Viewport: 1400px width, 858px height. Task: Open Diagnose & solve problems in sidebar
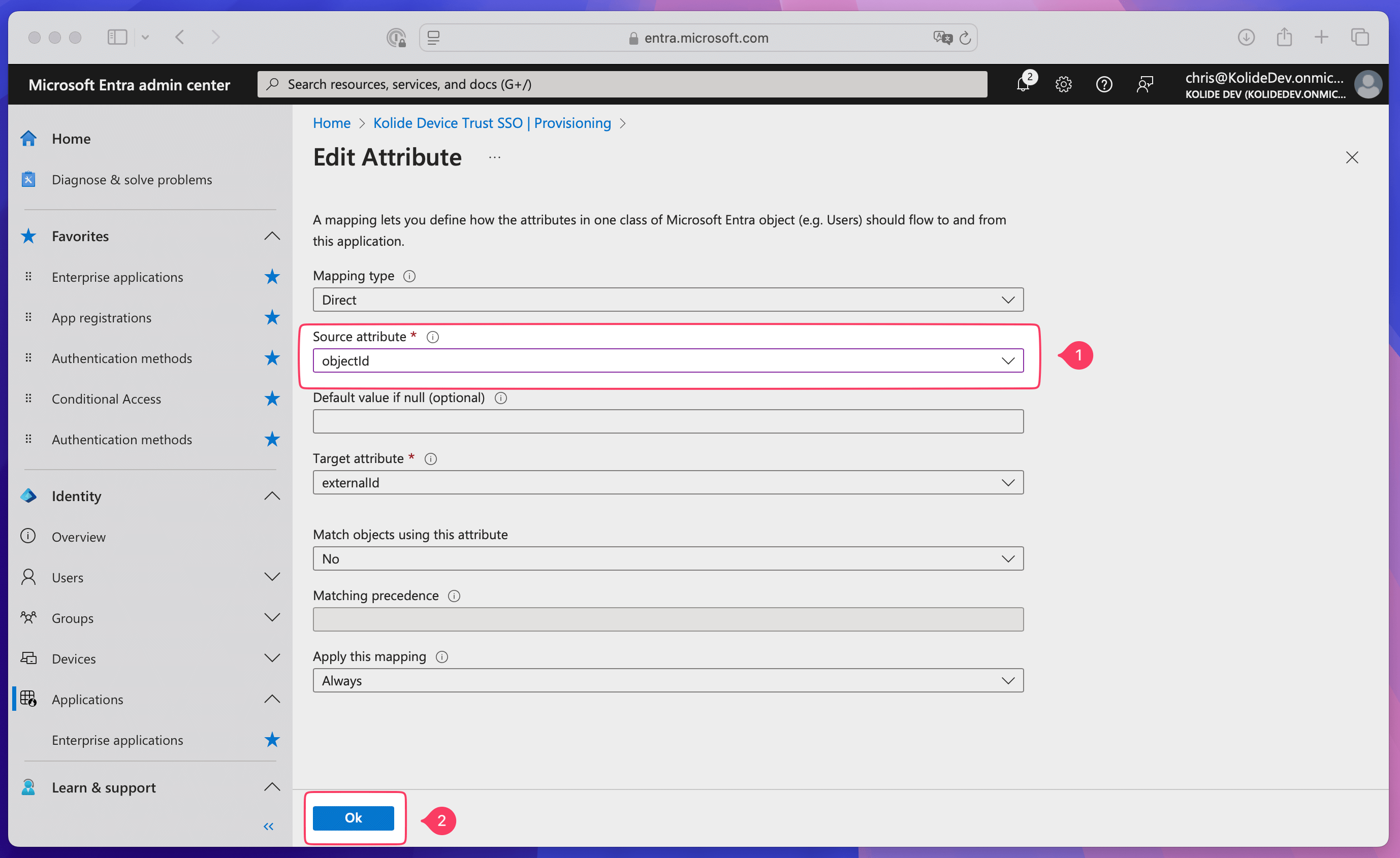[x=131, y=180]
